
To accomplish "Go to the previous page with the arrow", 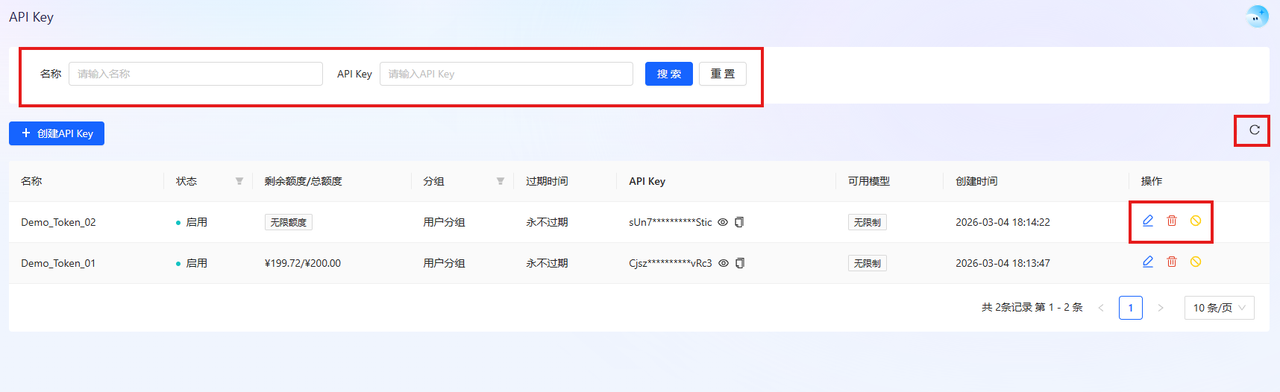I will point(1101,308).
